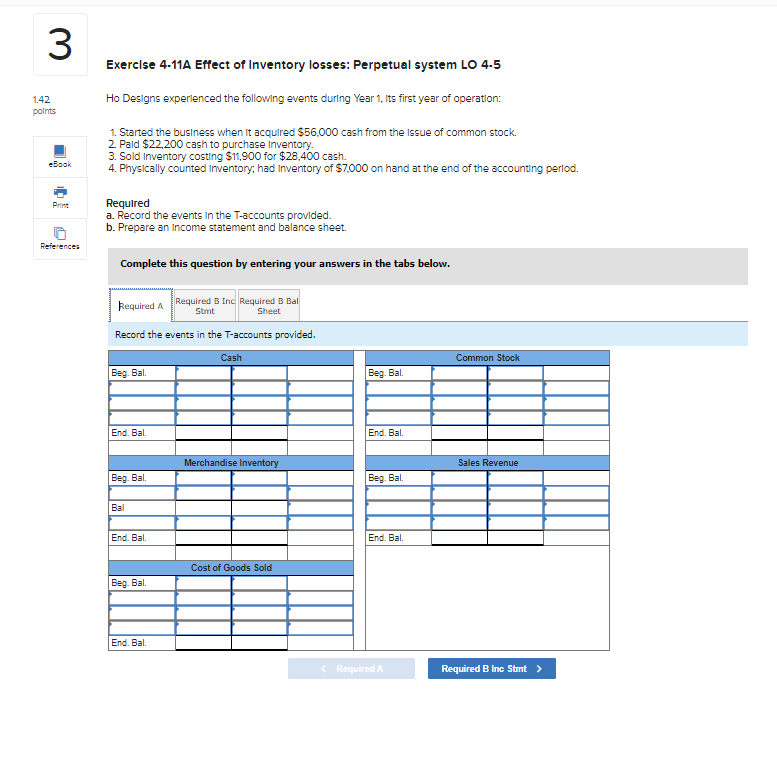This screenshot has height=765, width=777.
Task: Click Sales Revenue Beg. Bal. credit field
Action: [x=515, y=478]
